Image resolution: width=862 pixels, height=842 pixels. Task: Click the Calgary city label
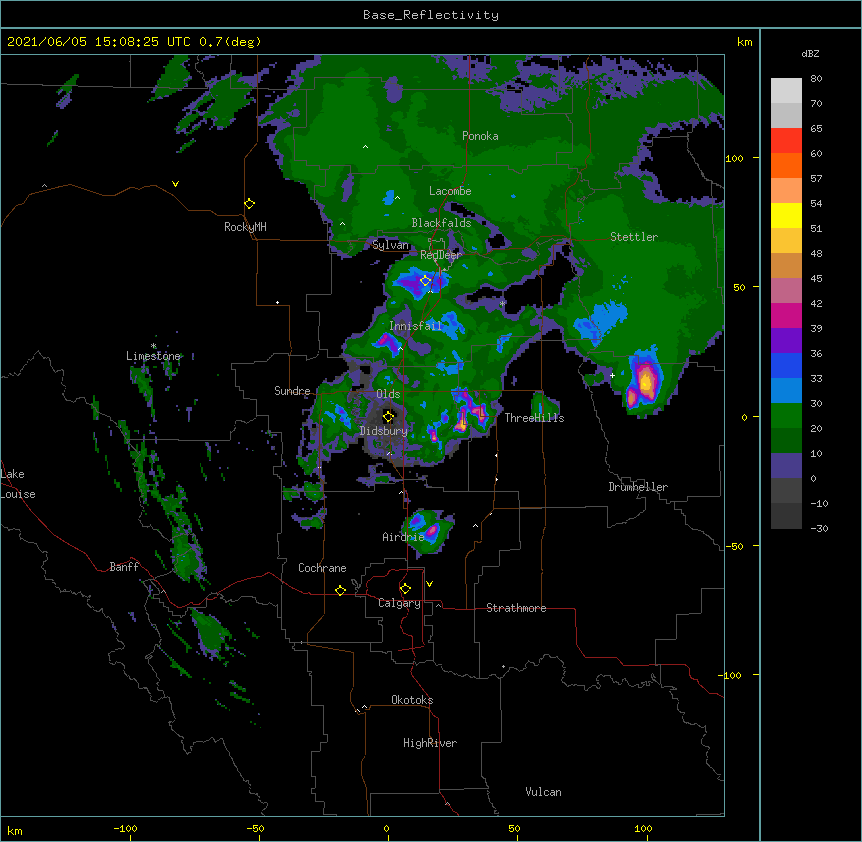399,603
